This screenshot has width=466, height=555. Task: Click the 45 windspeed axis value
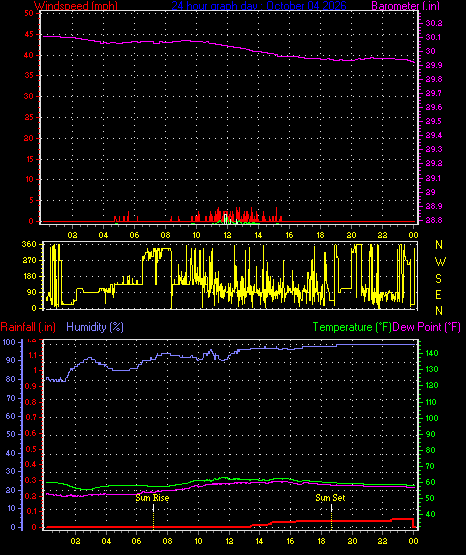29,34
